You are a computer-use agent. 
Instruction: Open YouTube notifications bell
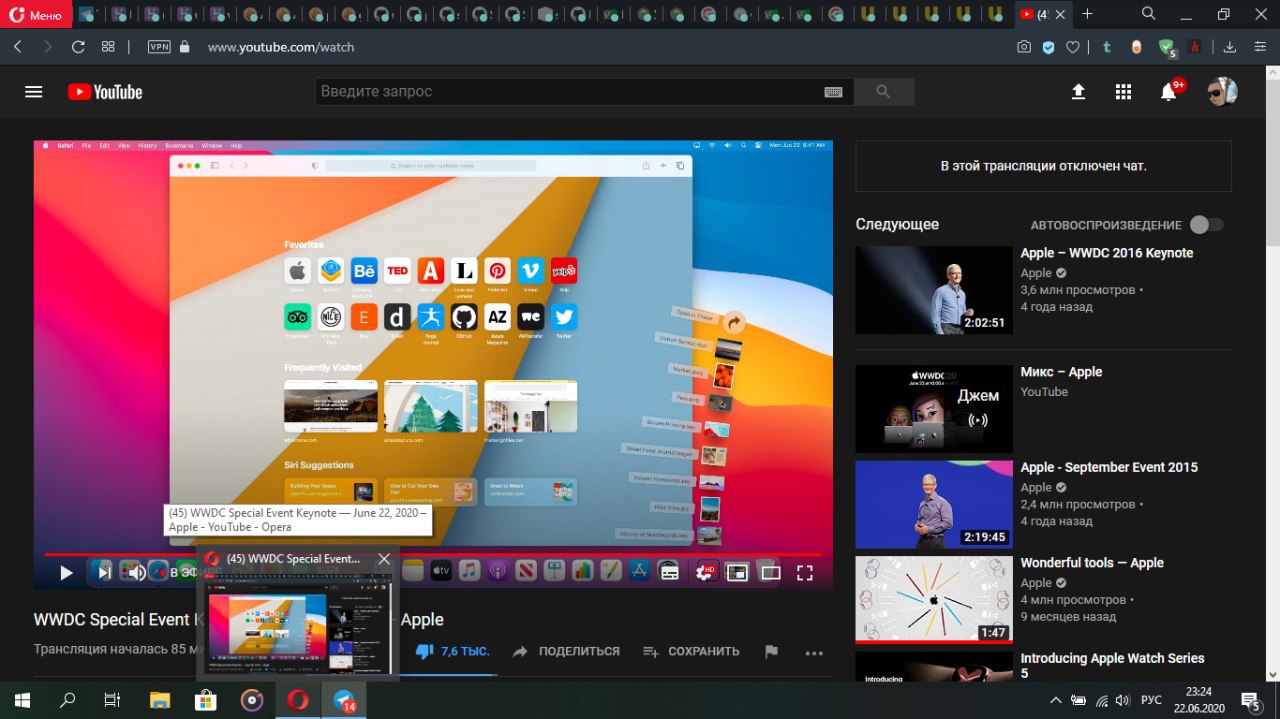[x=1168, y=91]
